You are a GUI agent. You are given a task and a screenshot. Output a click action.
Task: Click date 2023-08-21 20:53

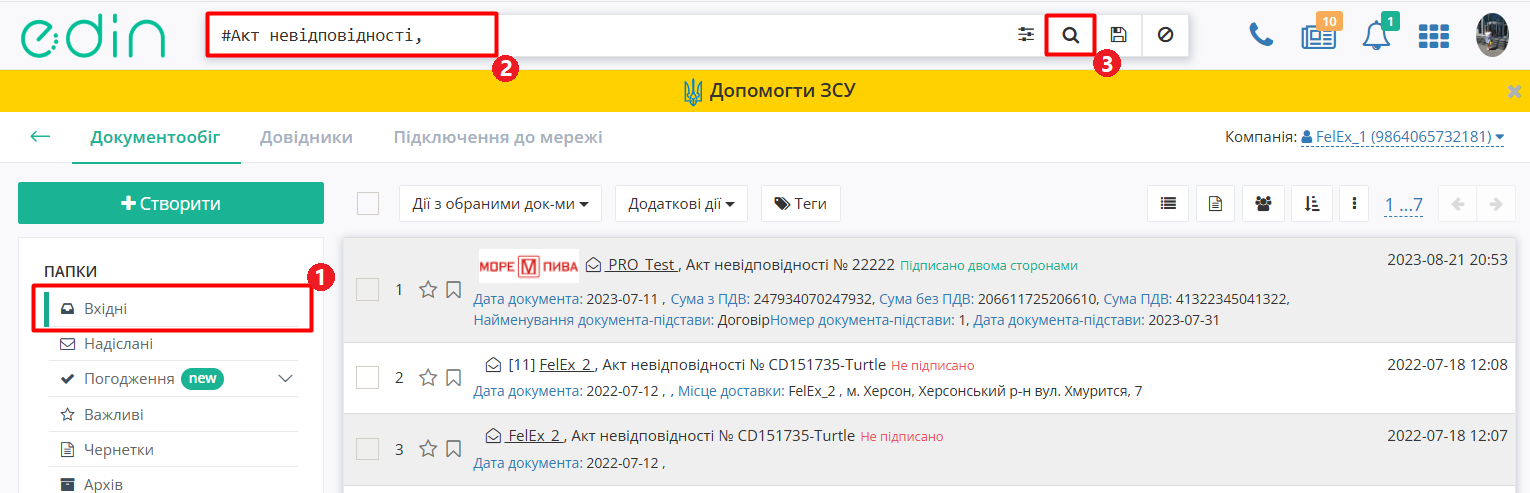click(1447, 259)
